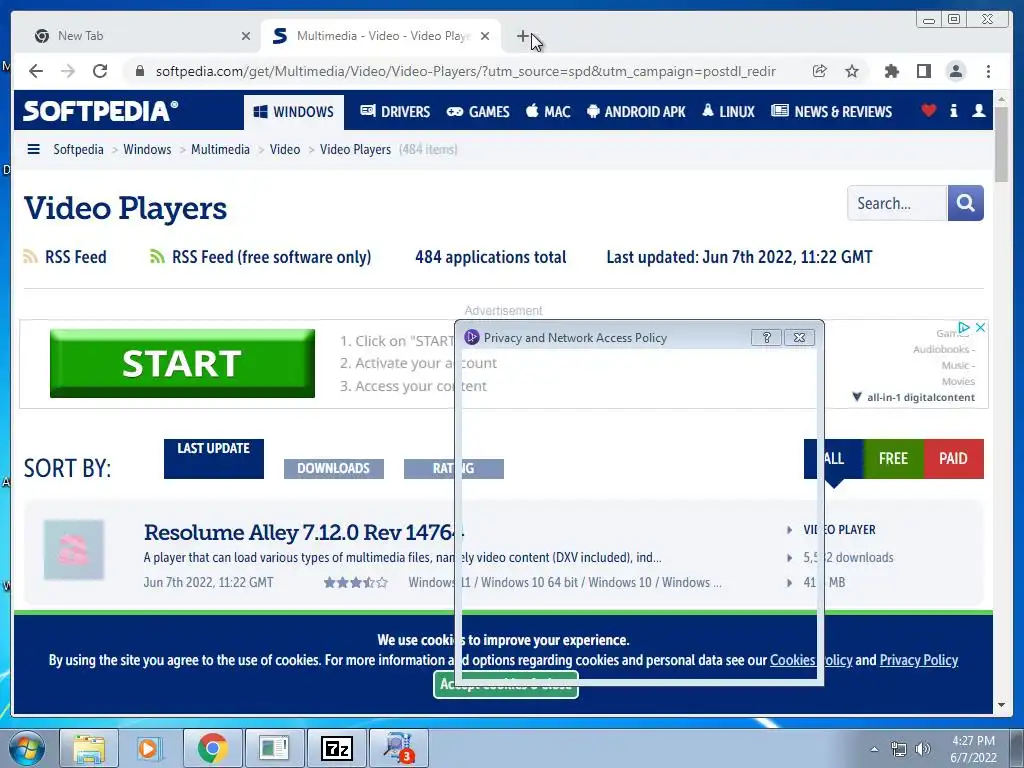
Task: Sort by RATING
Action: 453,468
